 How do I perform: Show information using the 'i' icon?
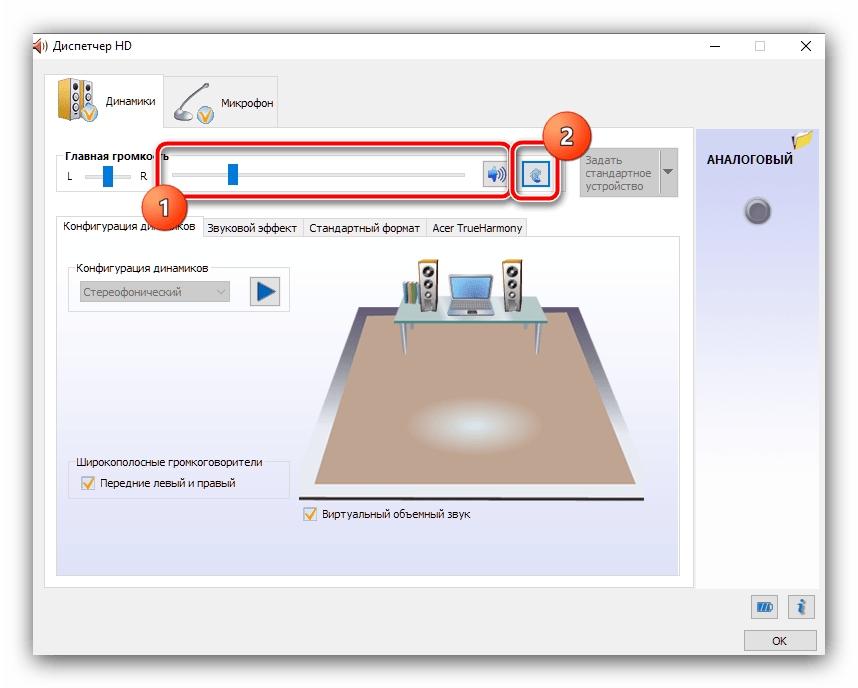point(801,606)
